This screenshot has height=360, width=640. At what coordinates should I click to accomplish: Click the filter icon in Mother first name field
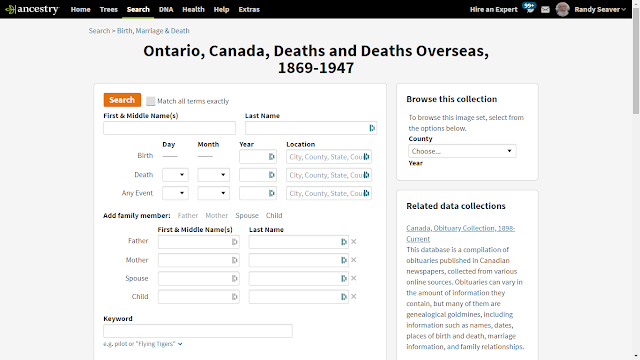pyautogui.click(x=234, y=260)
